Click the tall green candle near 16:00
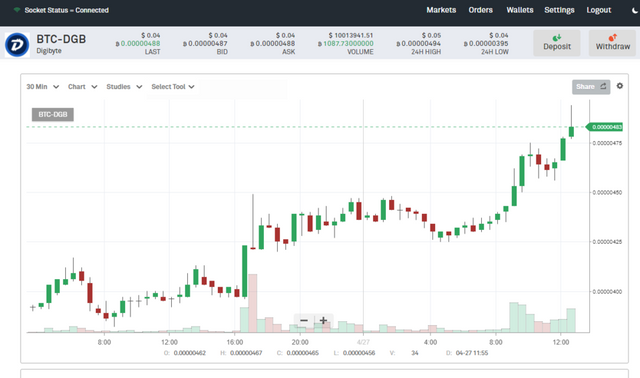This screenshot has width=640, height=378. 244,271
